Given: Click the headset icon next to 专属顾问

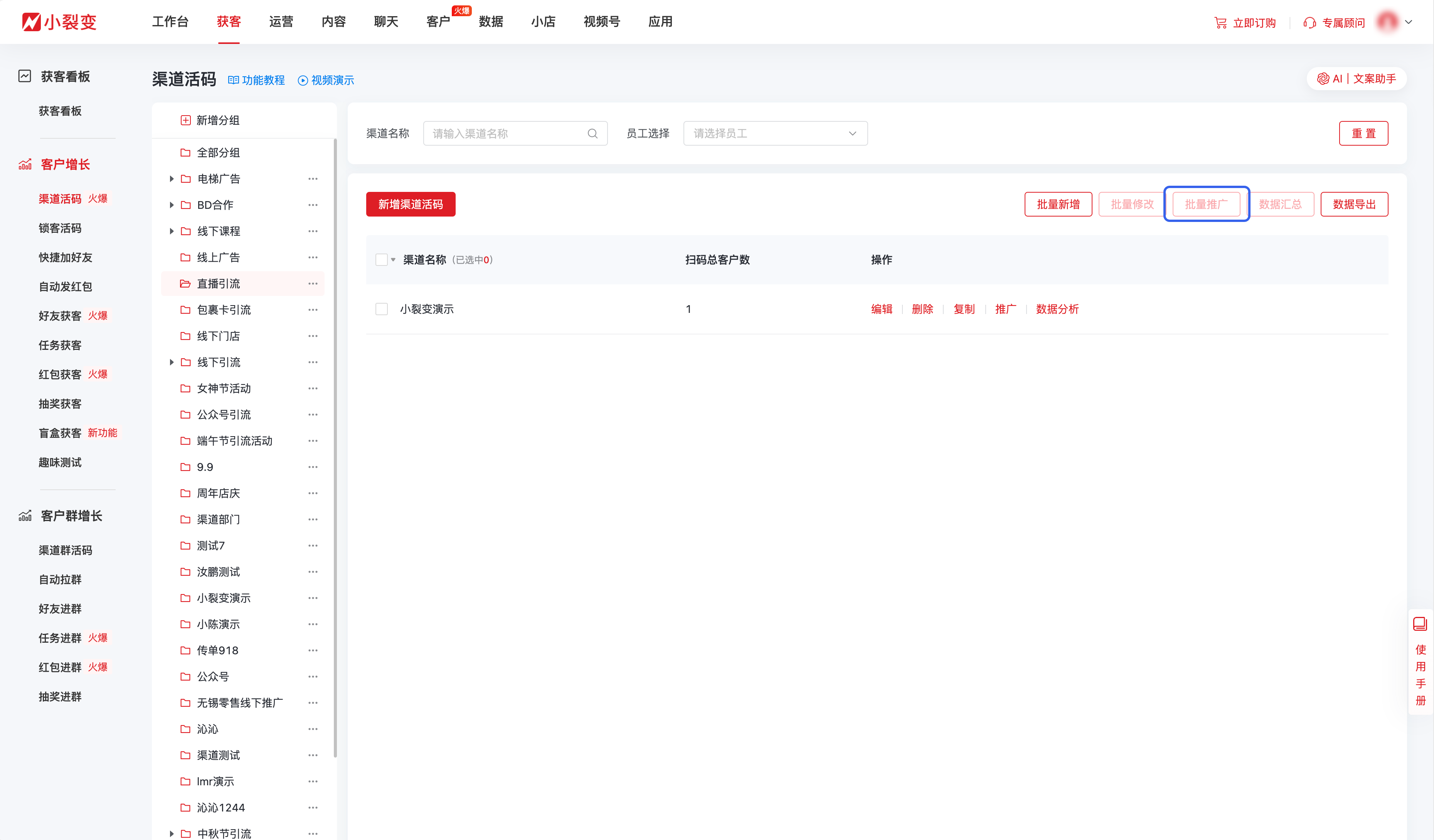Looking at the screenshot, I should (1309, 22).
